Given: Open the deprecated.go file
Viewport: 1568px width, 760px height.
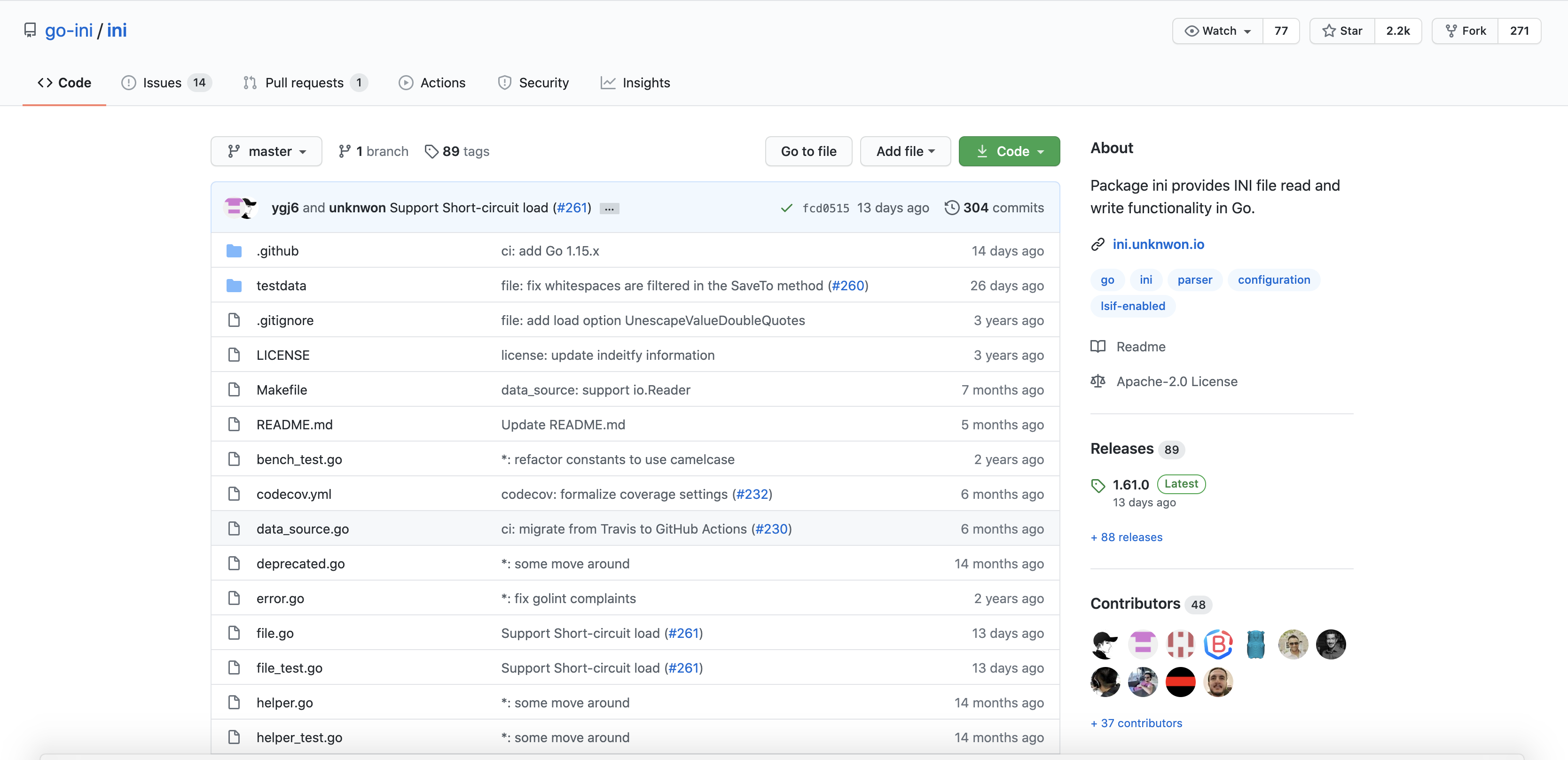Looking at the screenshot, I should click(301, 564).
